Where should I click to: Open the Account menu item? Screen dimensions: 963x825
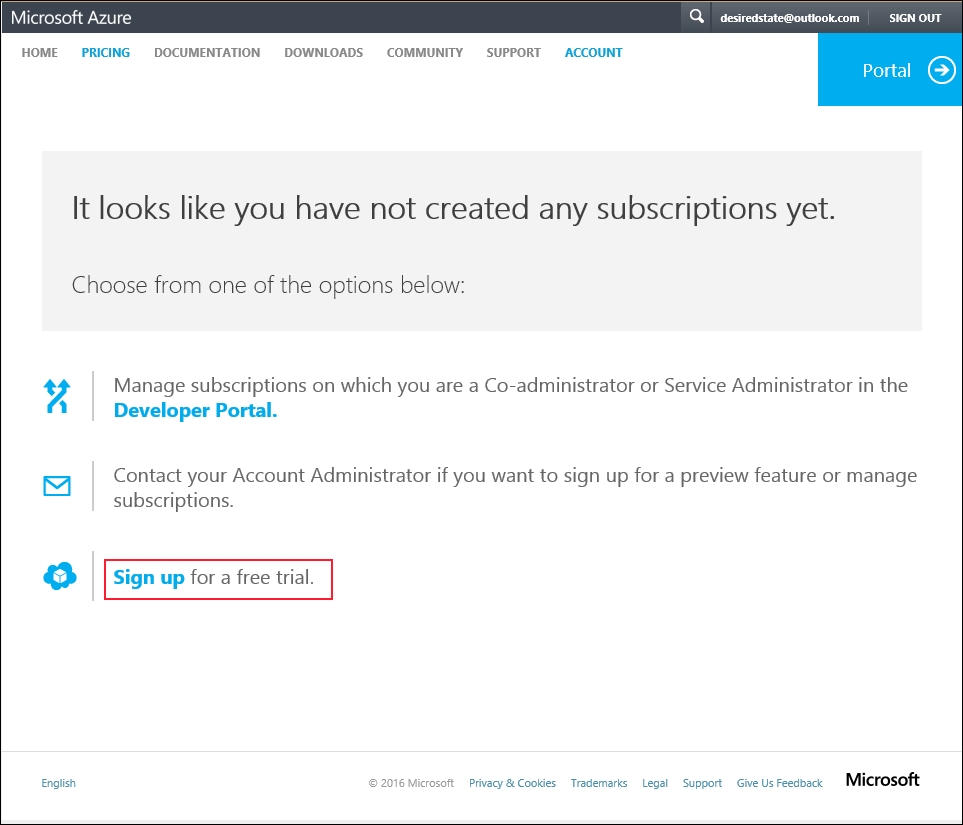[x=593, y=53]
